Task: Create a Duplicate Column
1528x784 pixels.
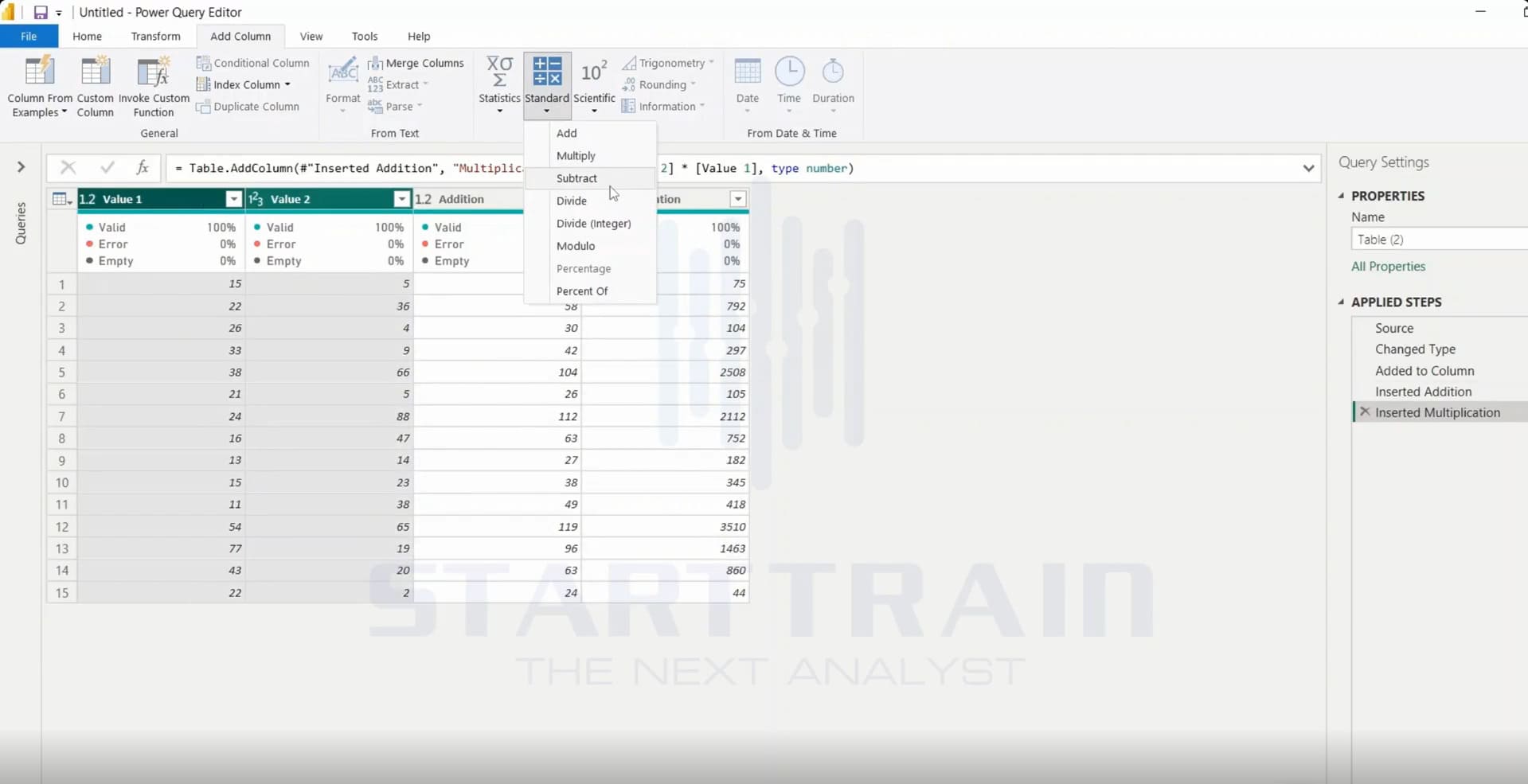Action: (x=248, y=107)
